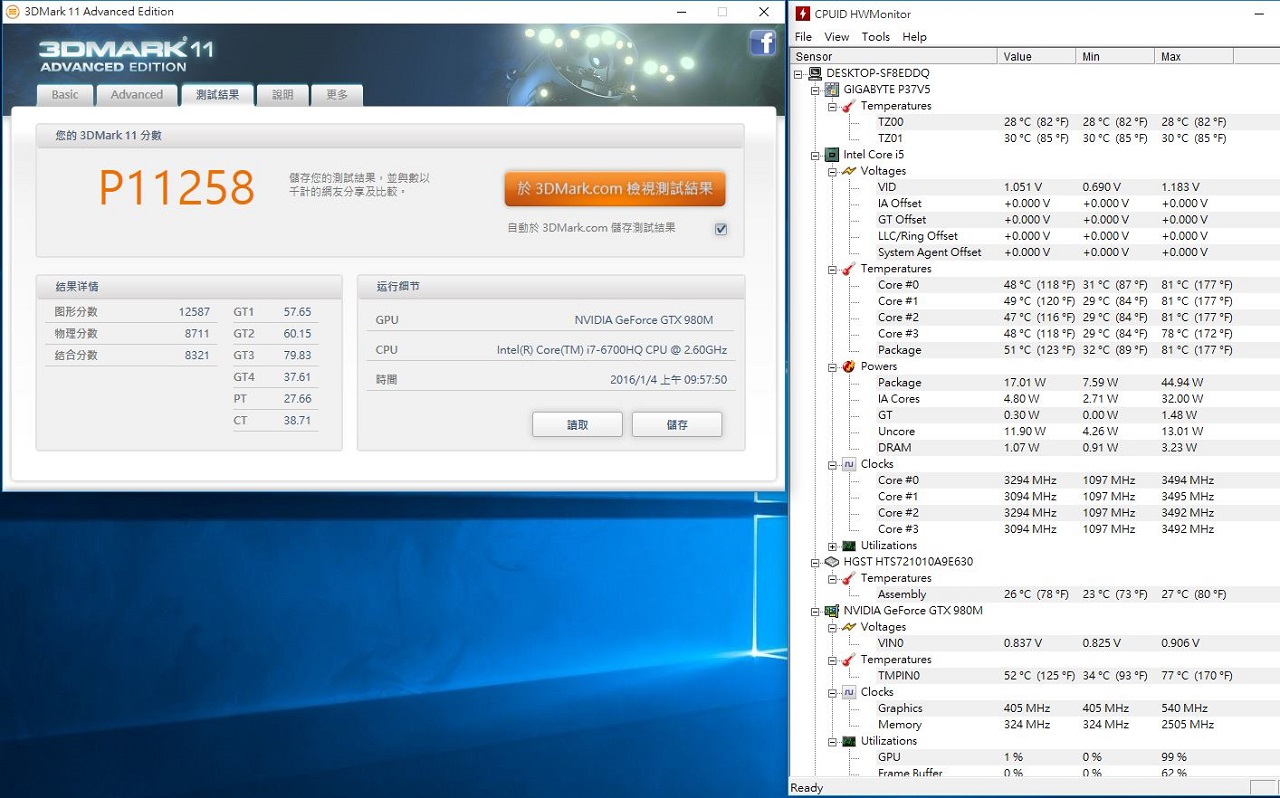This screenshot has width=1280, height=798.
Task: Click the P11258 score text
Action: (177, 187)
